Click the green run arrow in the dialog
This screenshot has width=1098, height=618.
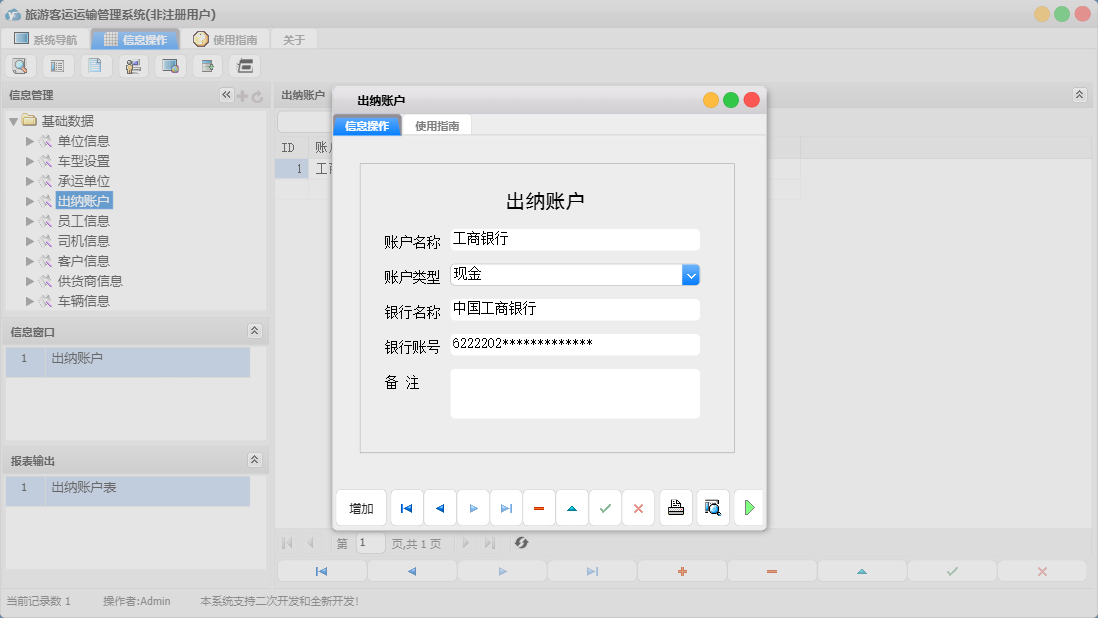[748, 508]
